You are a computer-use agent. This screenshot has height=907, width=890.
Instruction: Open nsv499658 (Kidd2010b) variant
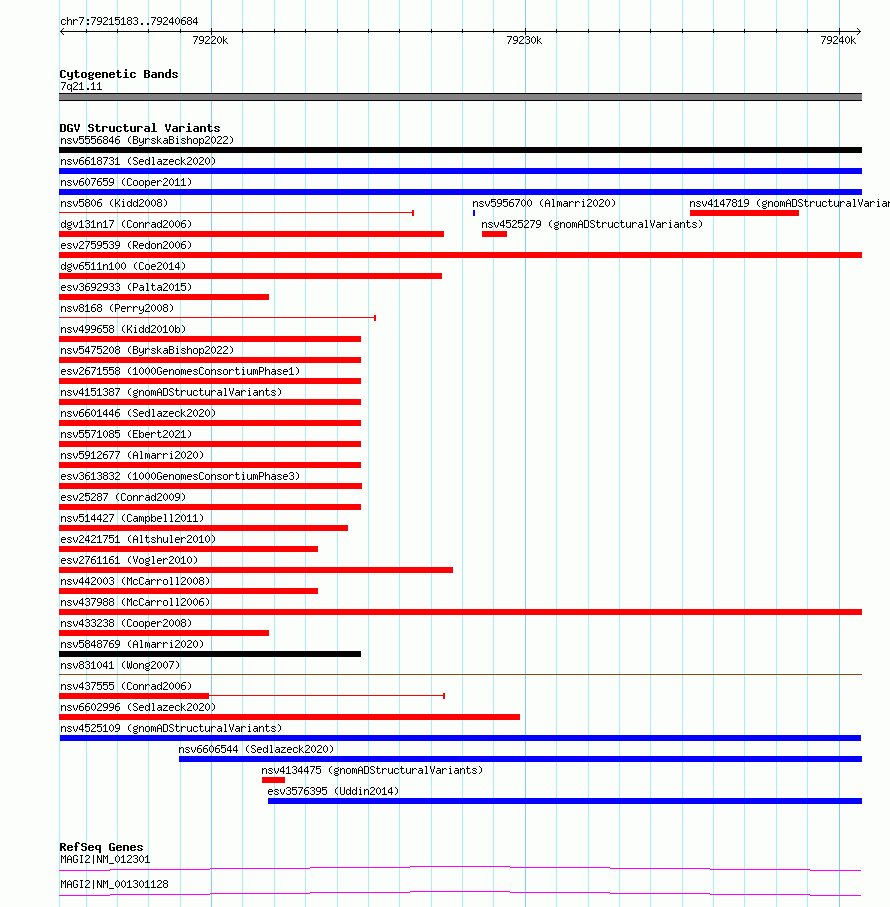coord(123,330)
